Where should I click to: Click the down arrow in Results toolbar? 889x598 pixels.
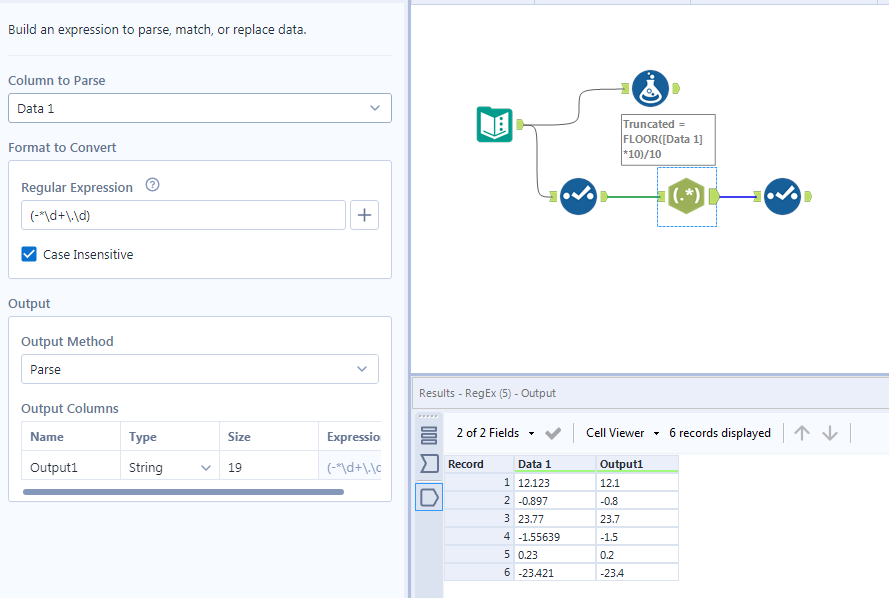pyautogui.click(x=831, y=432)
